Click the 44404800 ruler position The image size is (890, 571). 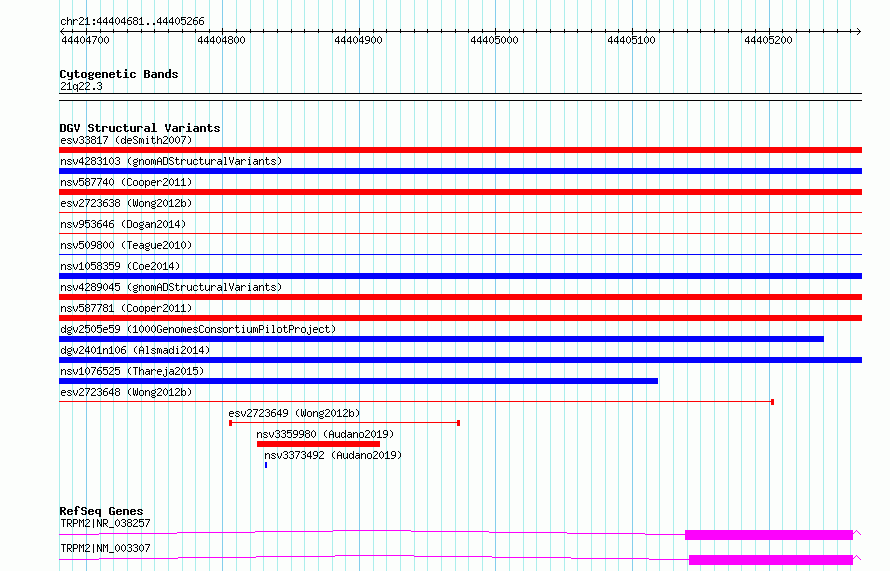[221, 40]
